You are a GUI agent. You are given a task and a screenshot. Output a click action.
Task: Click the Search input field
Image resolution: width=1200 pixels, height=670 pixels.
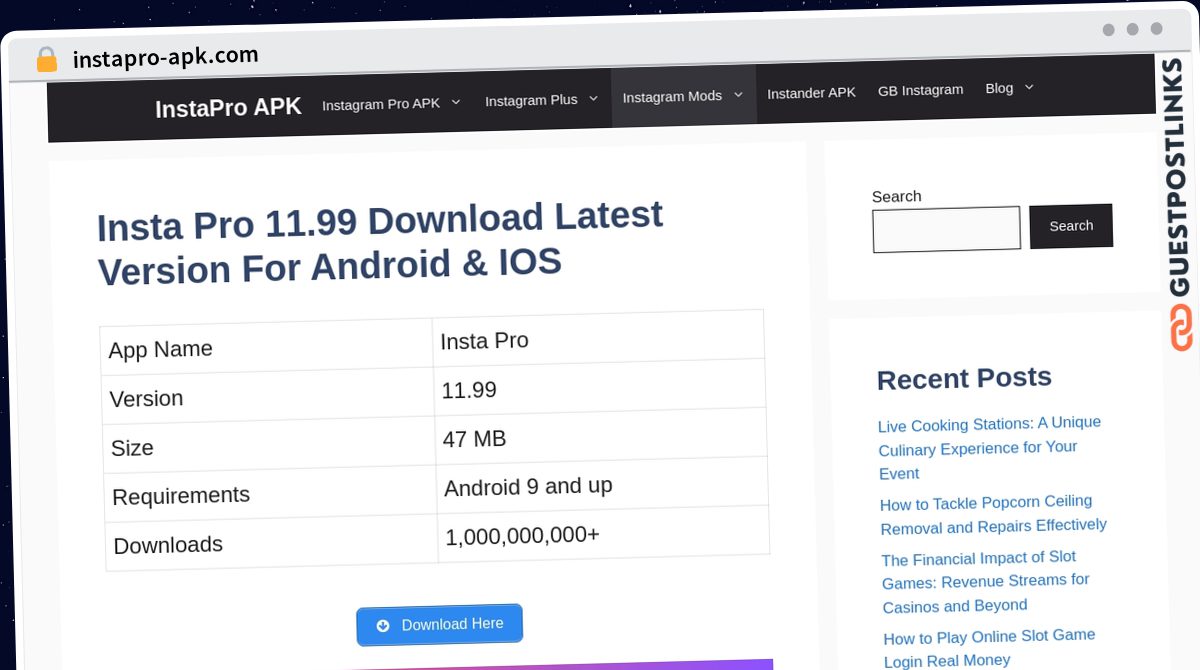(x=946, y=229)
